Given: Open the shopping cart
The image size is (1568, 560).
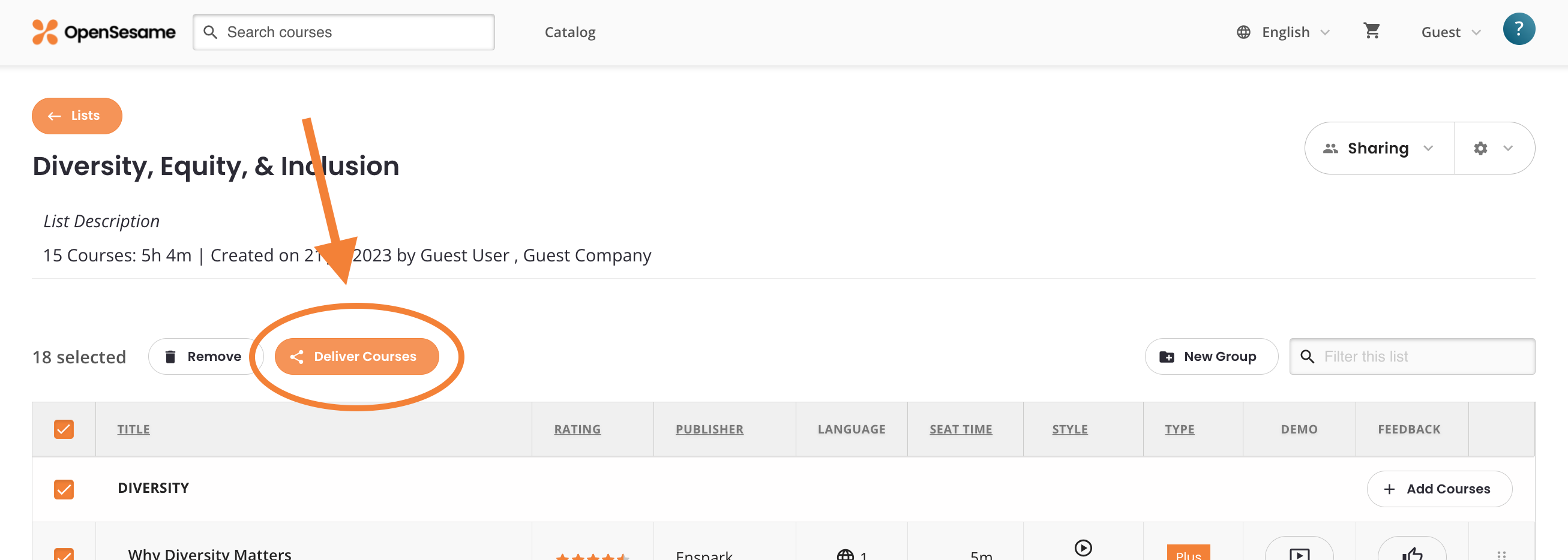Looking at the screenshot, I should tap(1372, 31).
